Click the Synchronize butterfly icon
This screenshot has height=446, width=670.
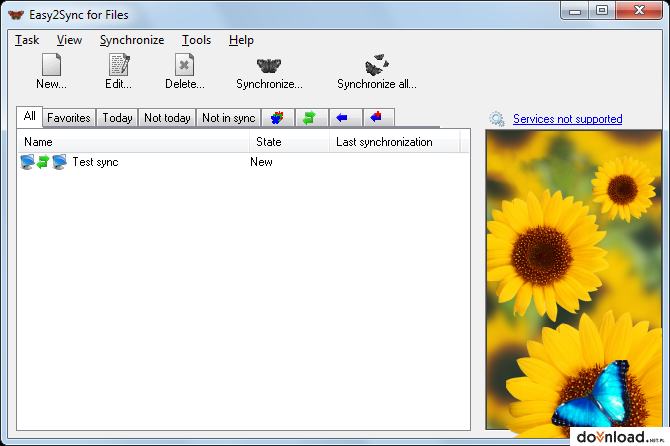pos(269,66)
